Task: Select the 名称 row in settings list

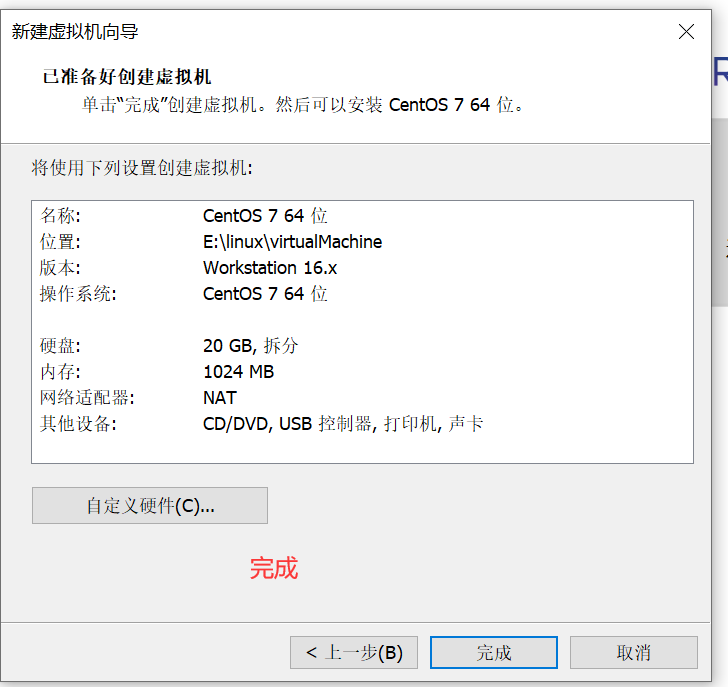Action: [x=362, y=216]
